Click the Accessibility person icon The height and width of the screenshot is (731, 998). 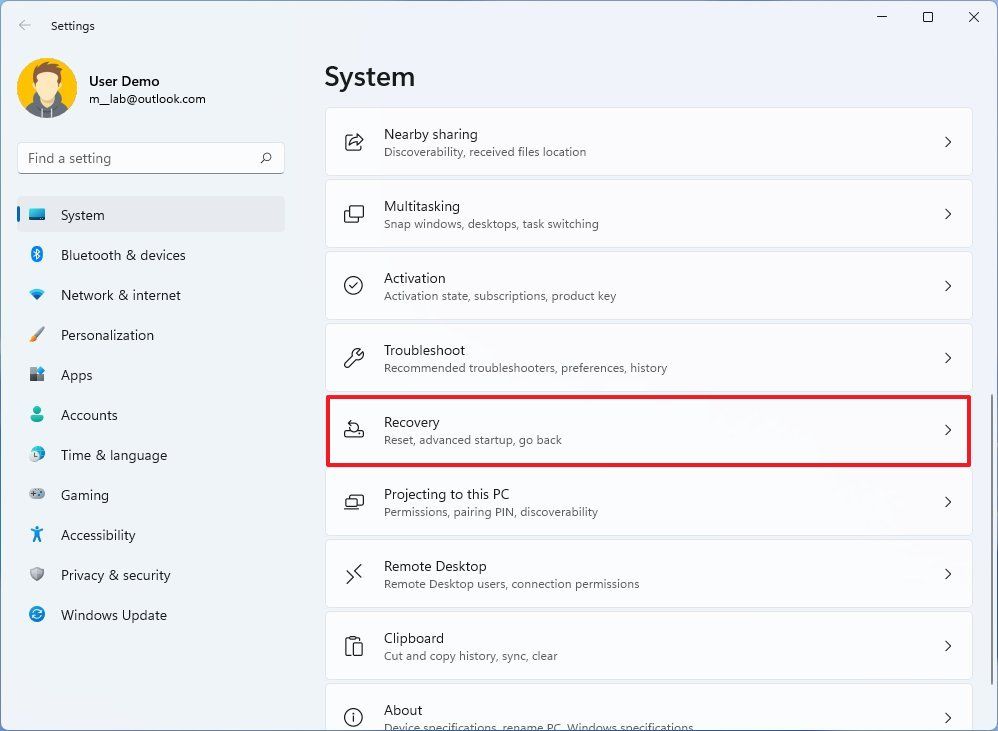(37, 535)
